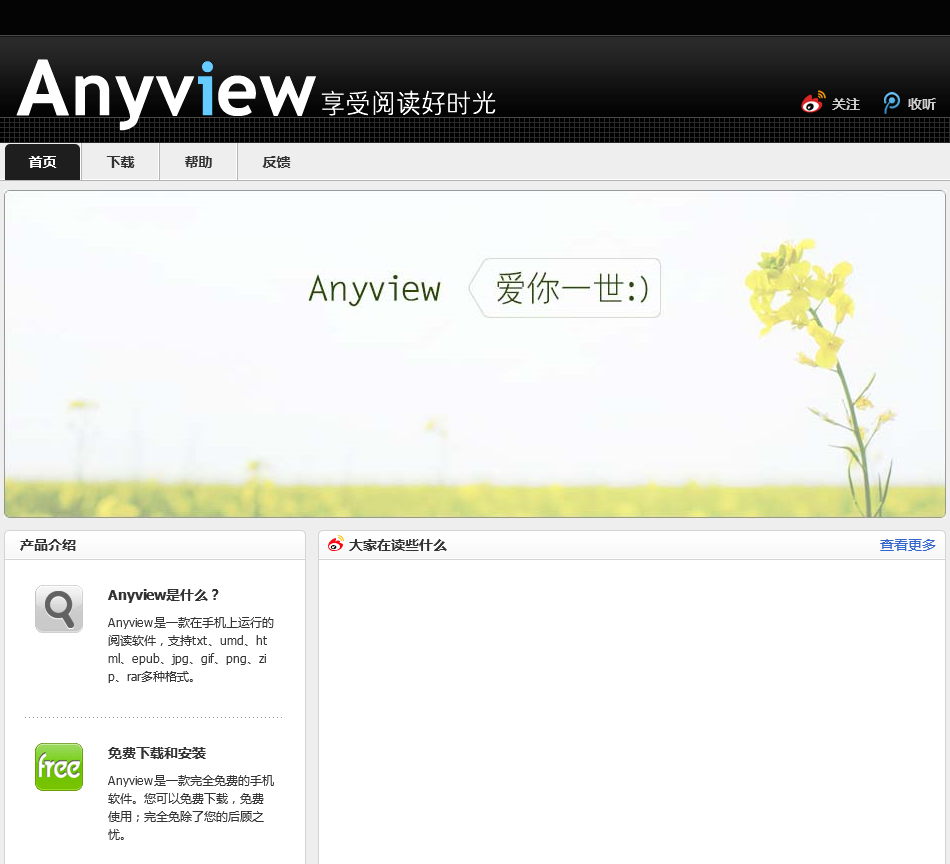The height and width of the screenshot is (864, 950).
Task: Click the 爱你一世:) speech bubble
Action: [565, 288]
